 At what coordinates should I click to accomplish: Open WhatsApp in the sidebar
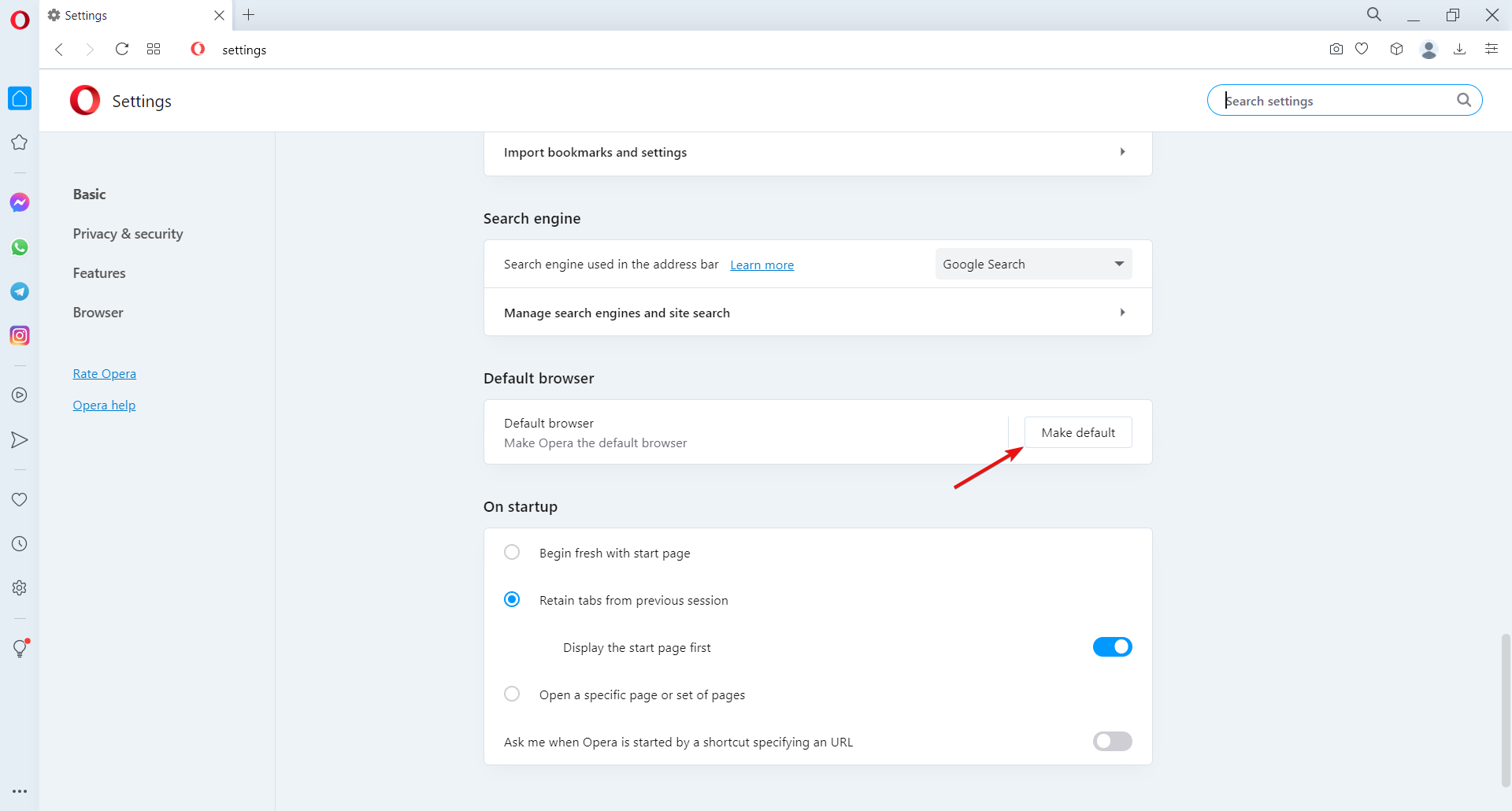click(20, 247)
